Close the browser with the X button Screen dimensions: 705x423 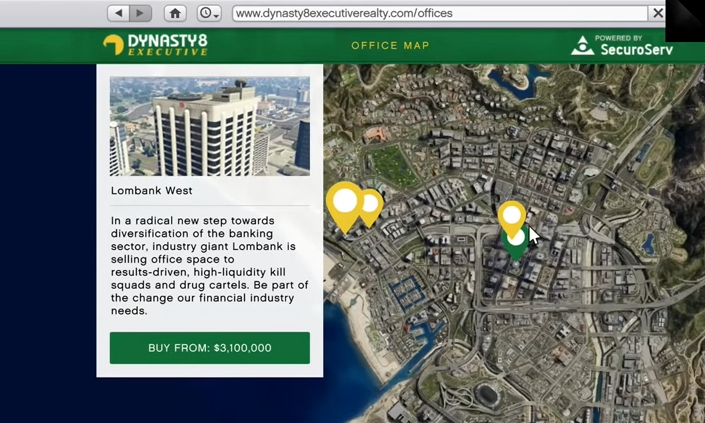pyautogui.click(x=657, y=13)
